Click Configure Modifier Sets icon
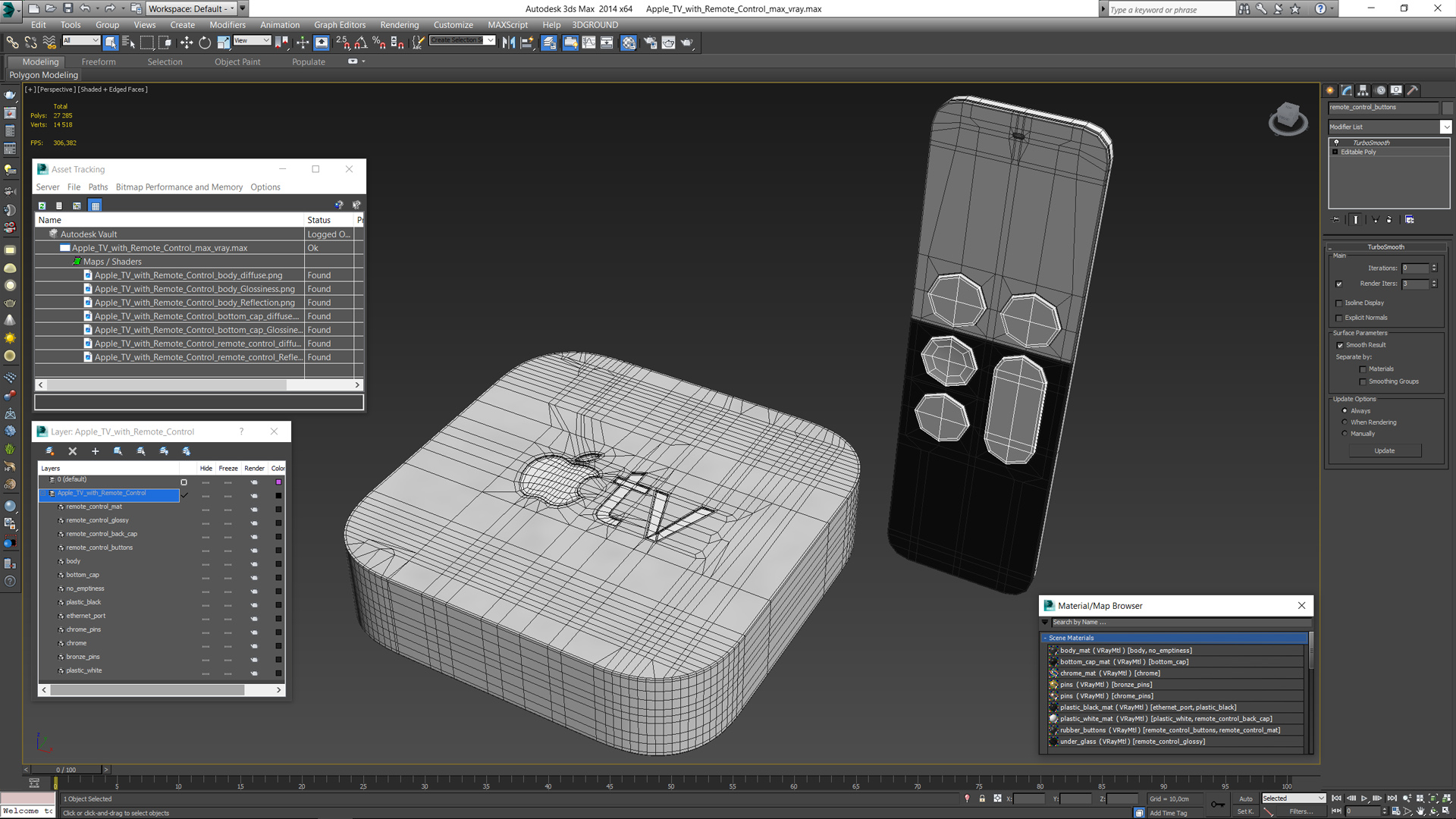The width and height of the screenshot is (1456, 819). (1409, 219)
